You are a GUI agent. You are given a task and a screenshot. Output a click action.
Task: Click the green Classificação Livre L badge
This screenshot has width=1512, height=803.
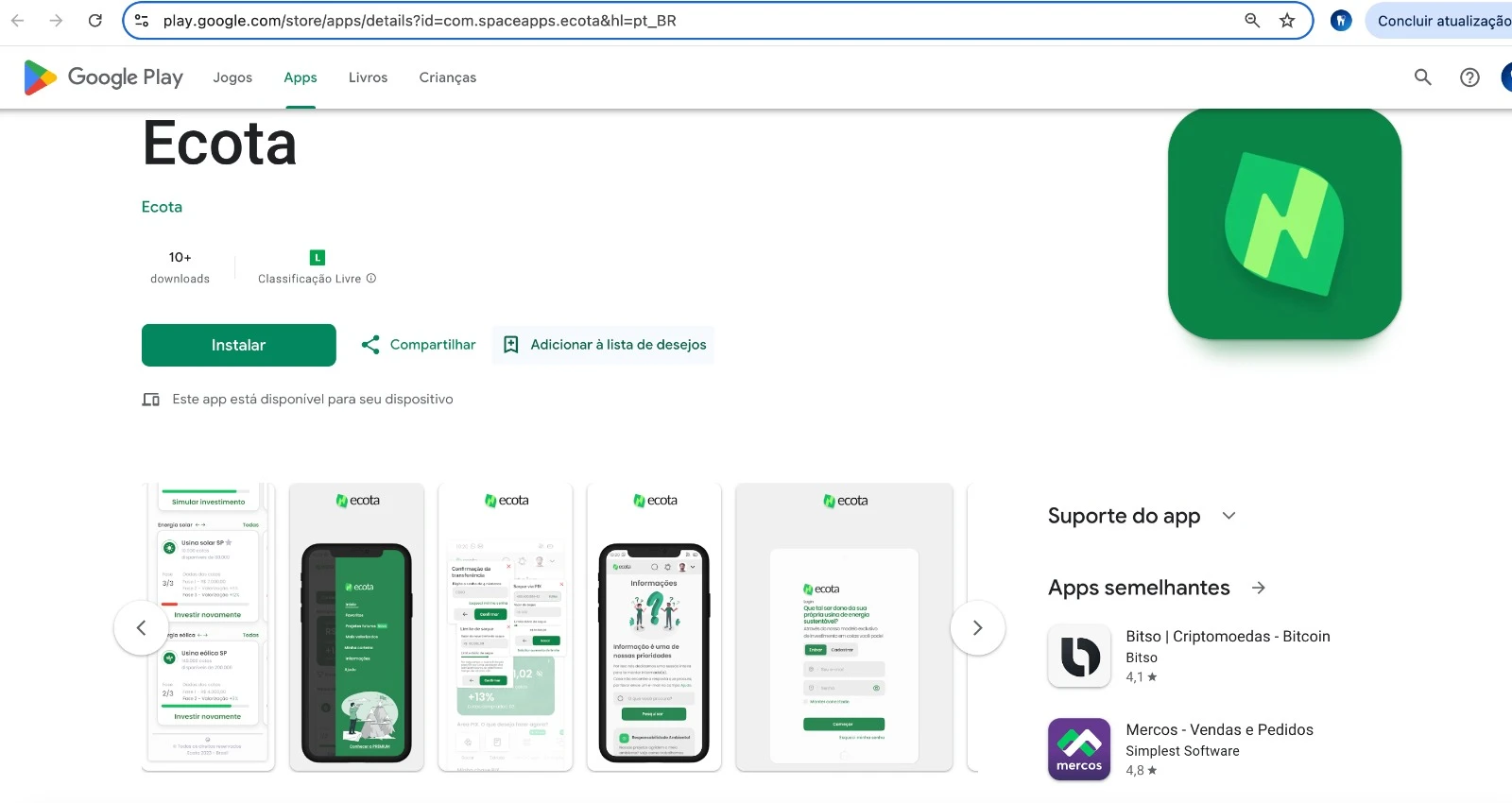(x=318, y=257)
